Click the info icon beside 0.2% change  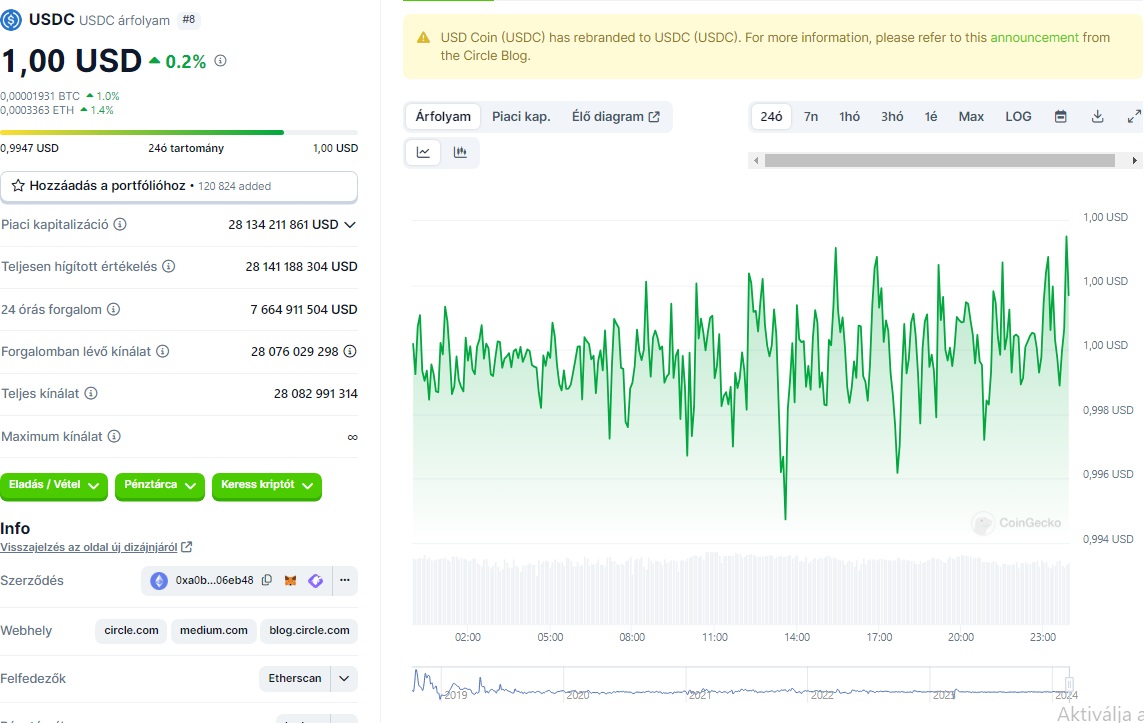pyautogui.click(x=220, y=61)
